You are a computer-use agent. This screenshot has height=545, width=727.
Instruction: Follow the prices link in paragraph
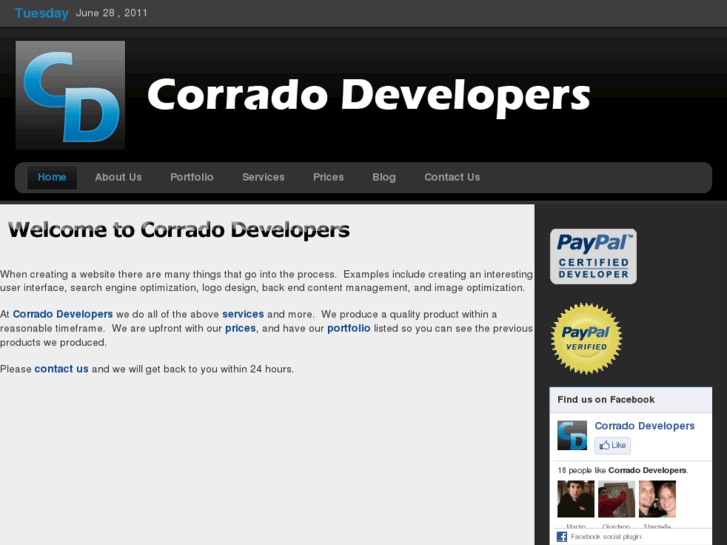point(240,328)
